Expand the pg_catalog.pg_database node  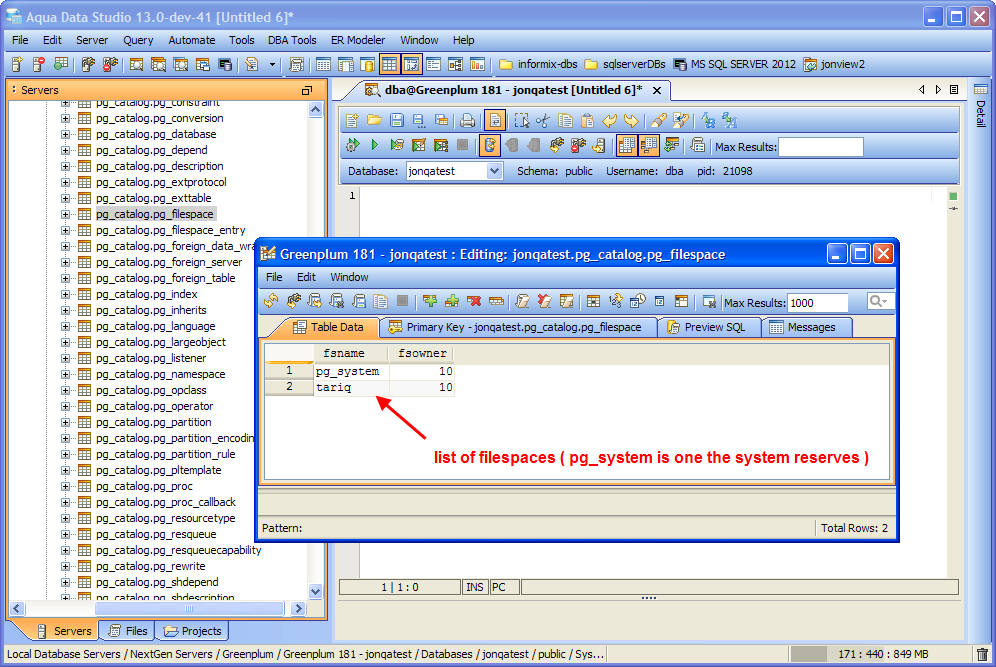(65, 134)
